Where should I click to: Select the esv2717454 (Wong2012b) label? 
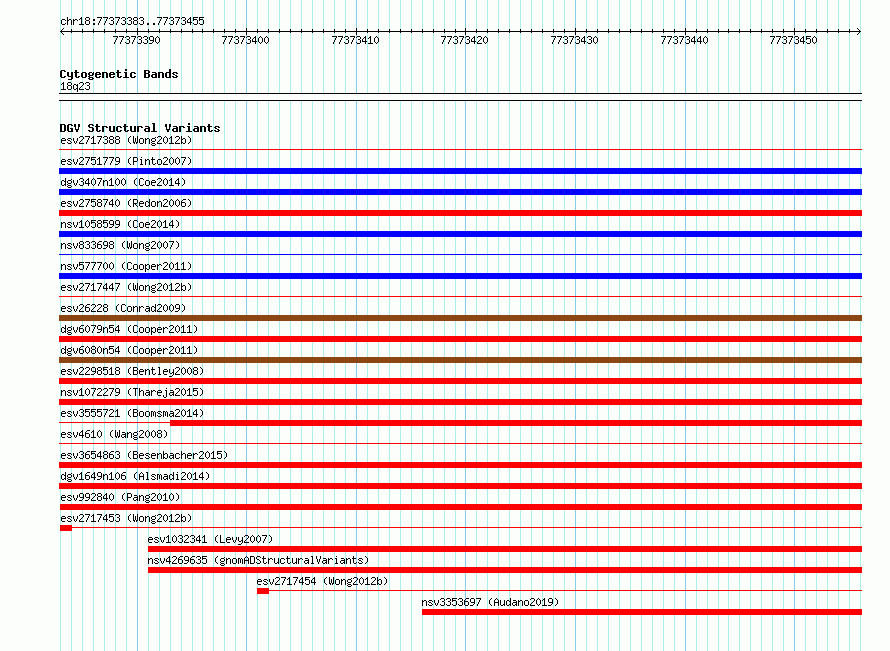pyautogui.click(x=322, y=581)
